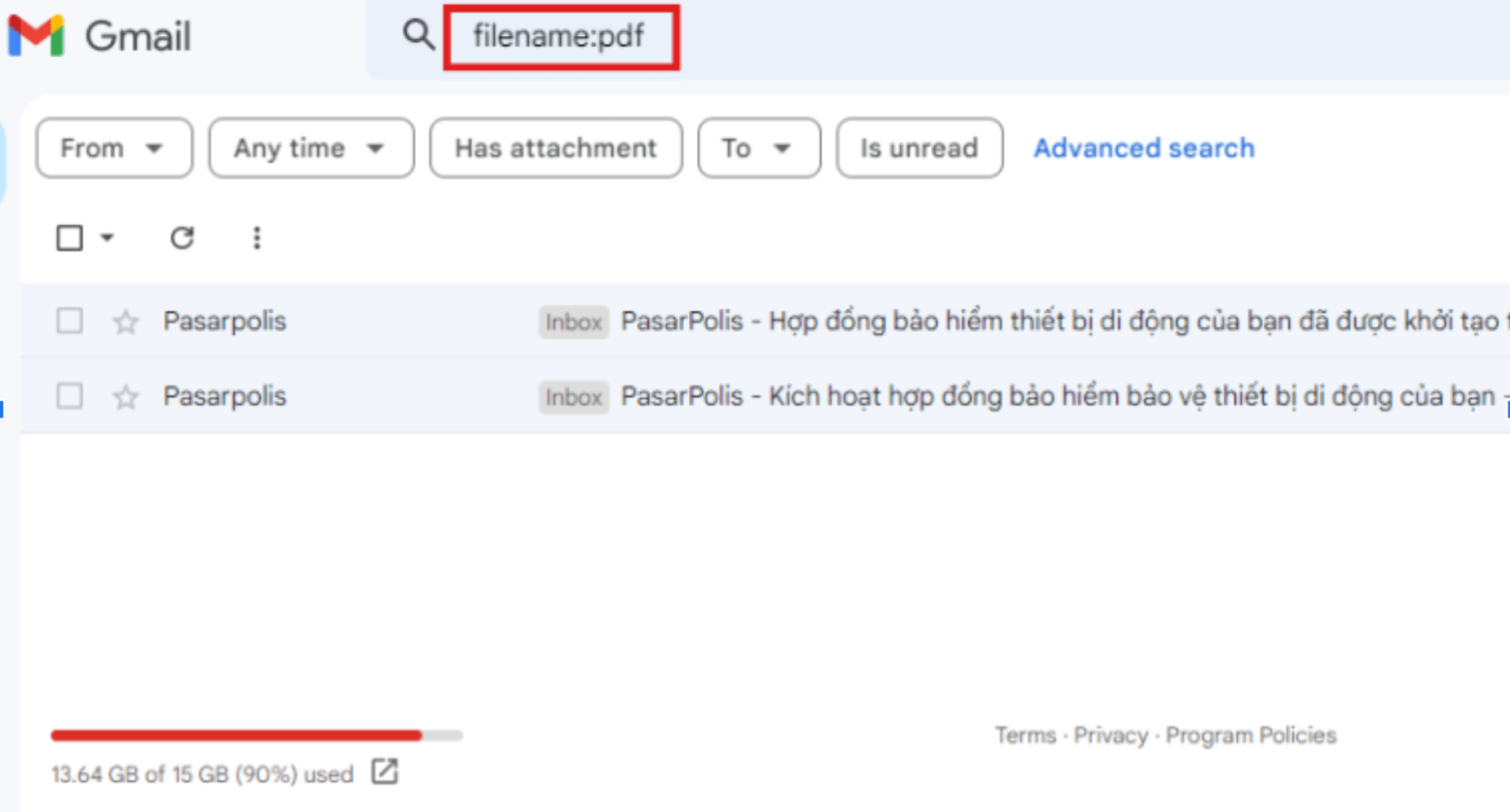The image size is (1510, 812).
Task: Star the Hợp đồng bảo hiểm email
Action: (126, 322)
